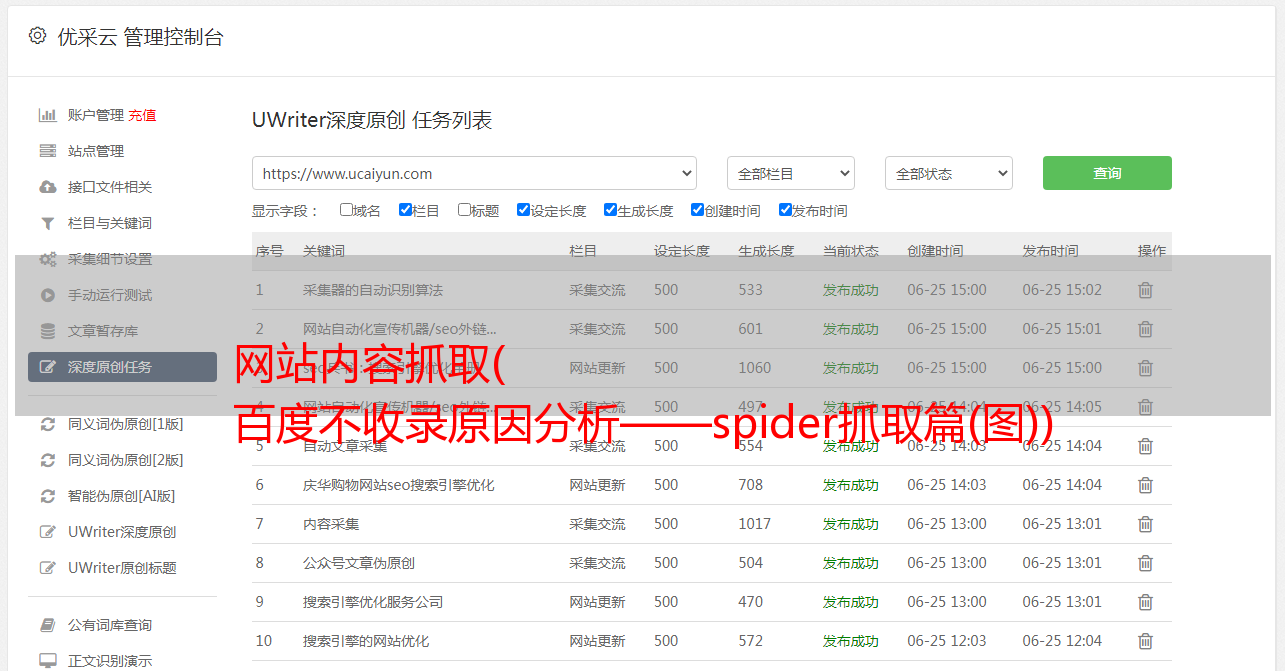The image size is (1285, 671).
Task: Click the green 查询 button
Action: pos(1107,173)
